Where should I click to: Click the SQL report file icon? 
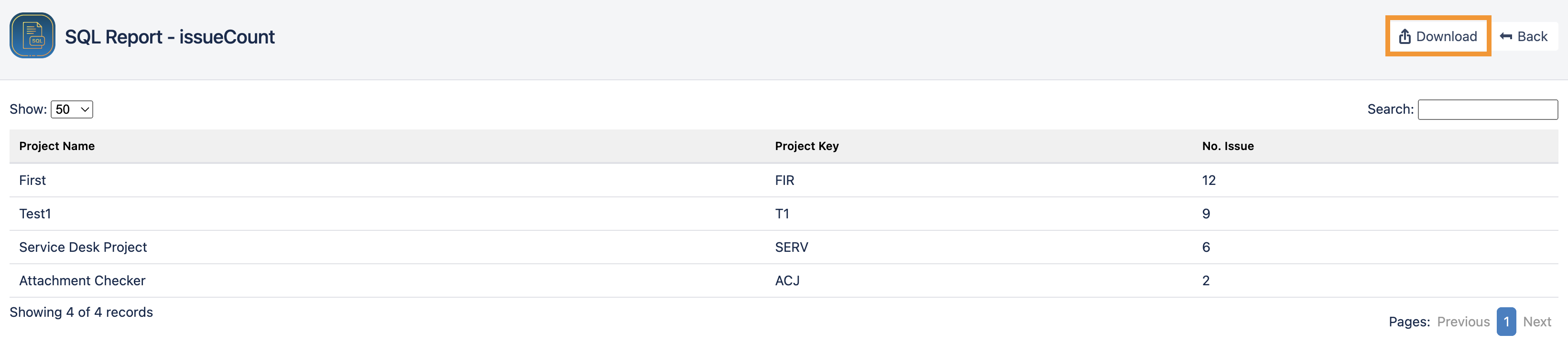(x=32, y=35)
